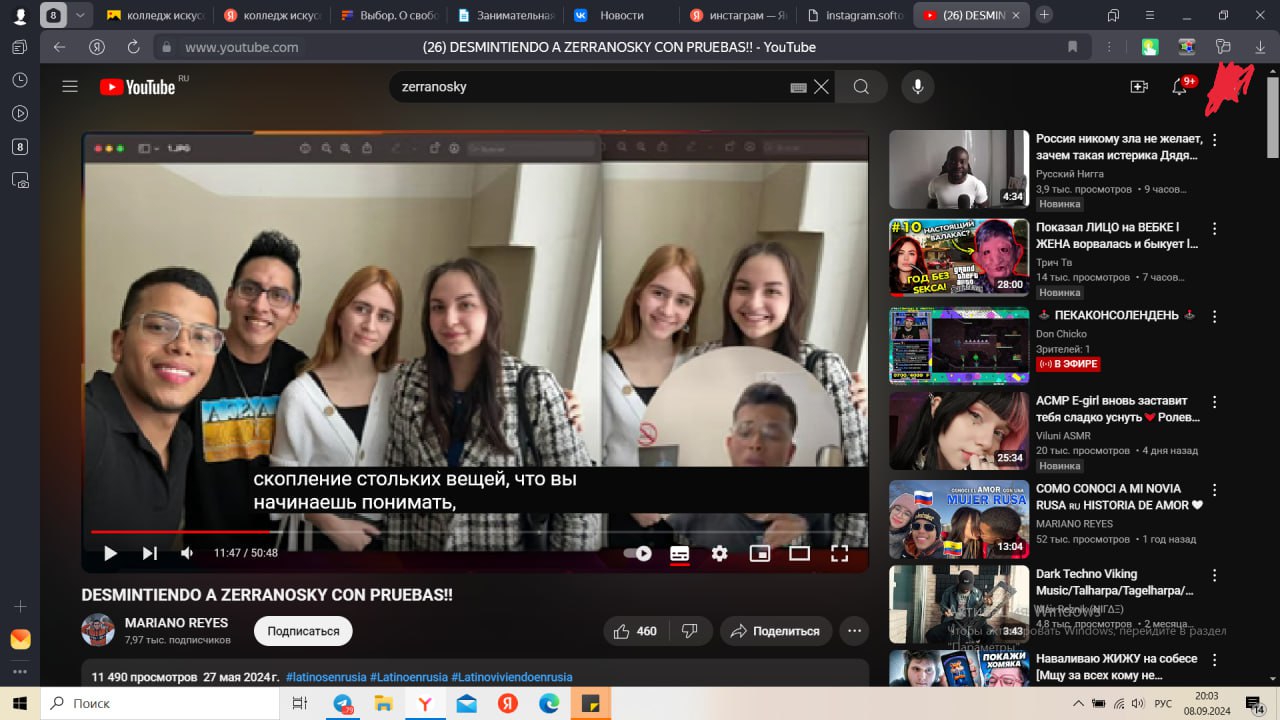Viewport: 1280px width, 720px height.
Task: Open the ПЕКАКОНСОЛЕНДЕНЬ live stream thumbnail
Action: (959, 346)
